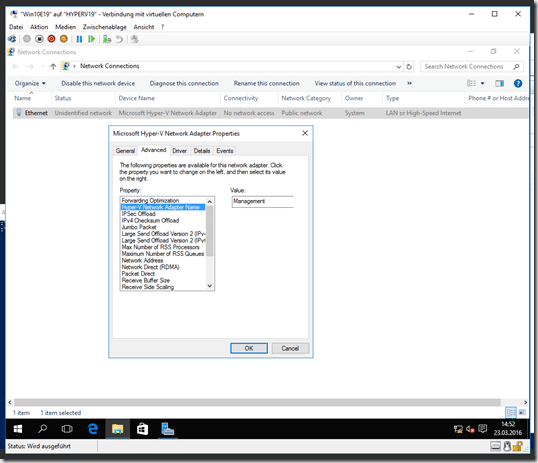Click the grey Start VM toolbar icon

tap(27, 39)
